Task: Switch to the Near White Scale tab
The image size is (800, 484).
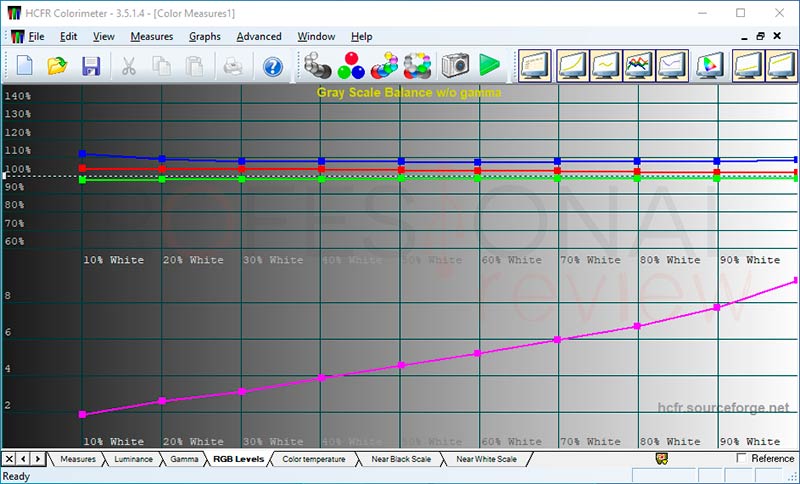Action: click(x=486, y=459)
